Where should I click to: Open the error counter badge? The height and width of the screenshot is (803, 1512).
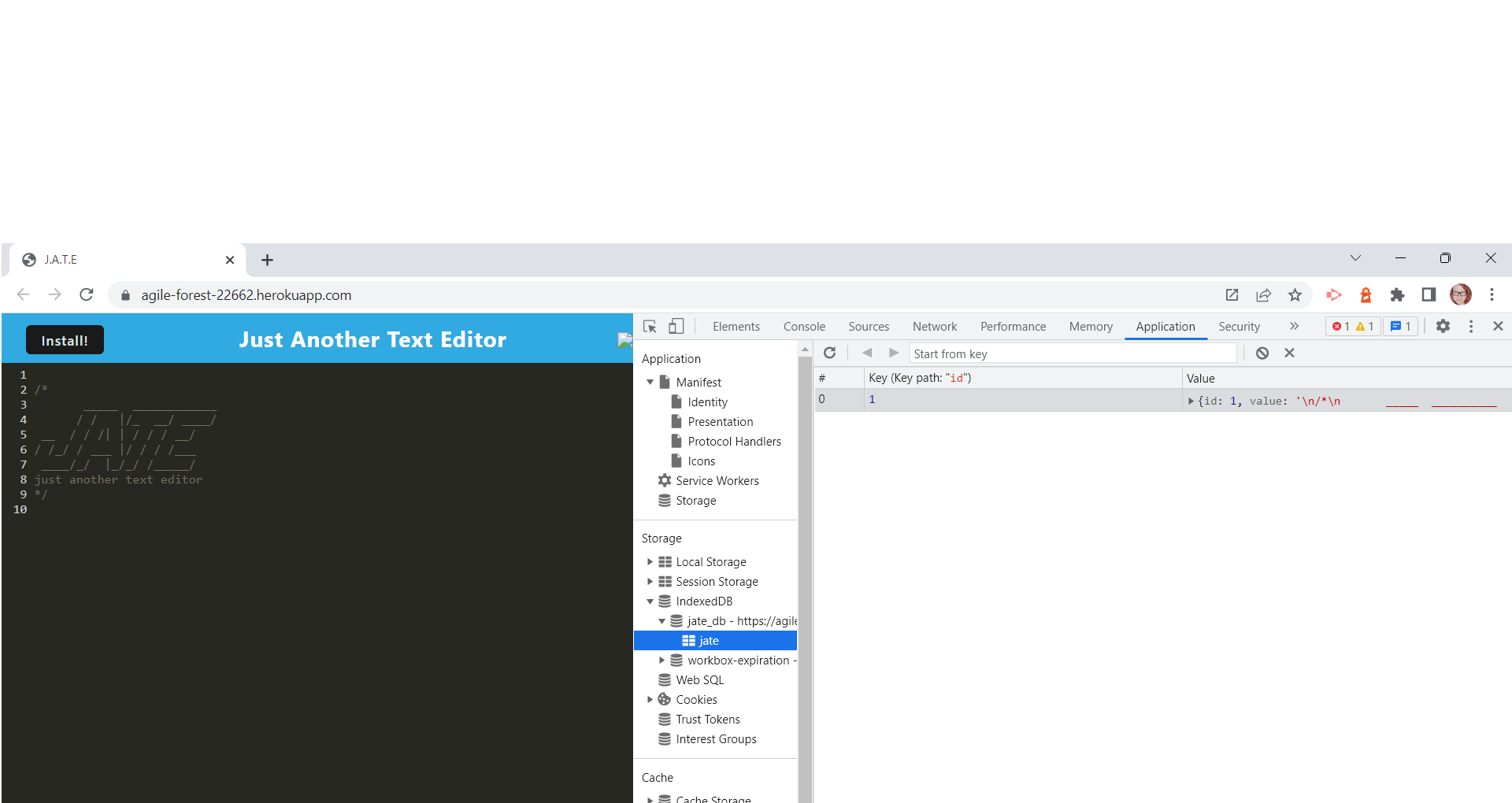point(1344,326)
